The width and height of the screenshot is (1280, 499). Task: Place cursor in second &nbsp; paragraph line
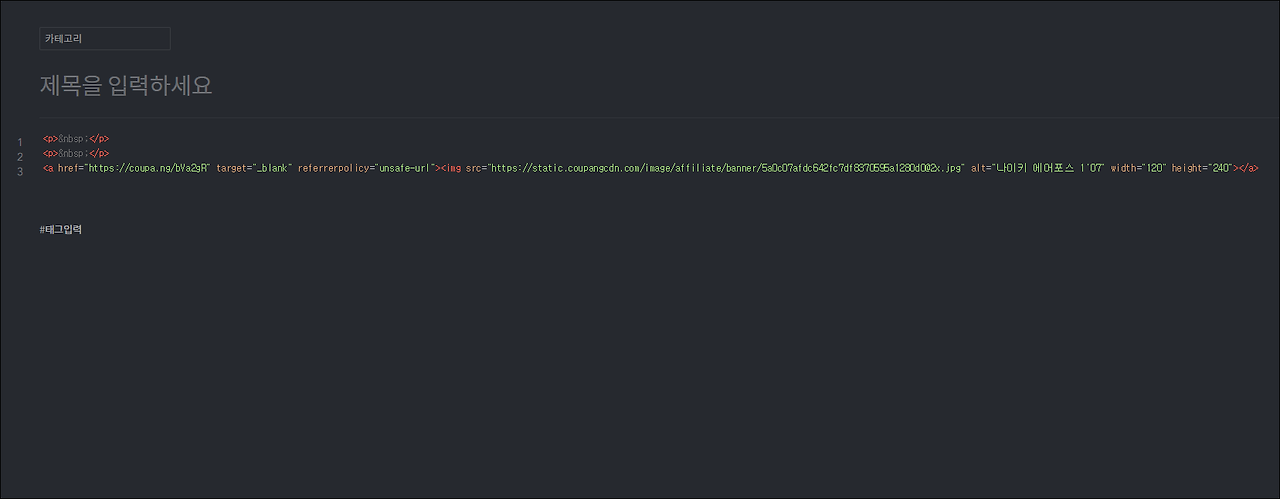tap(76, 153)
